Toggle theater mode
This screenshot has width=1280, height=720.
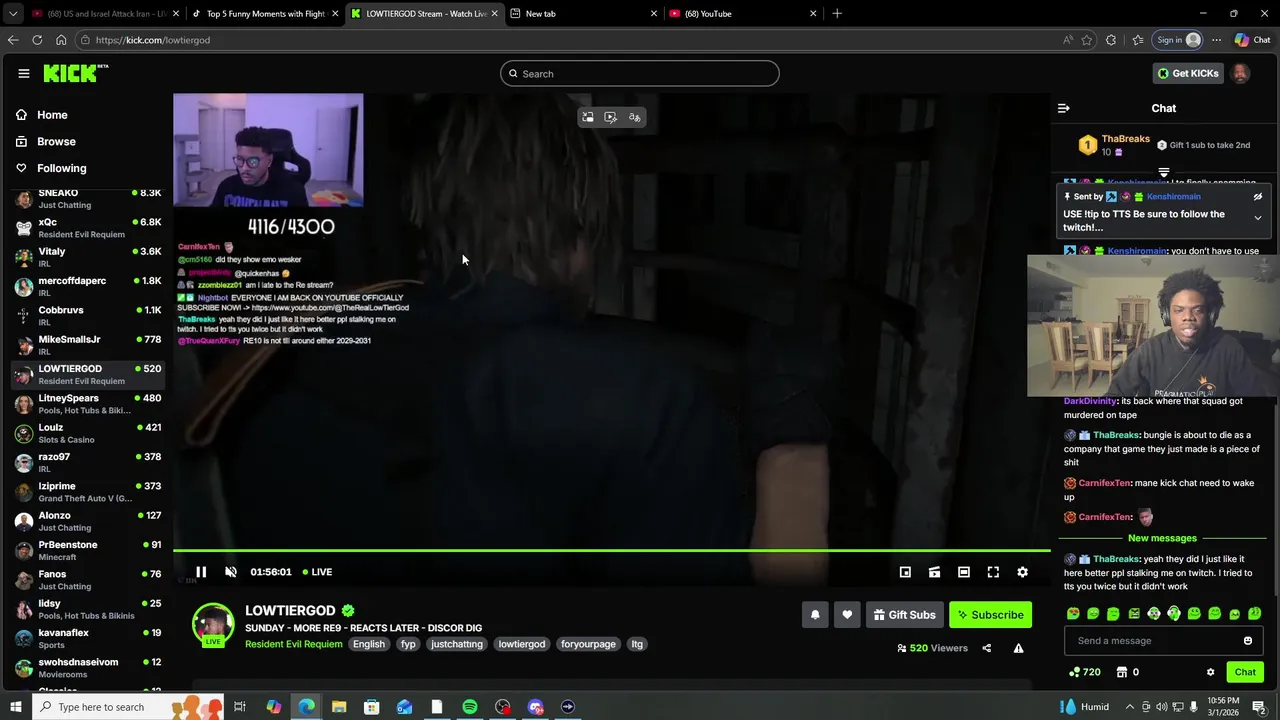coord(963,572)
